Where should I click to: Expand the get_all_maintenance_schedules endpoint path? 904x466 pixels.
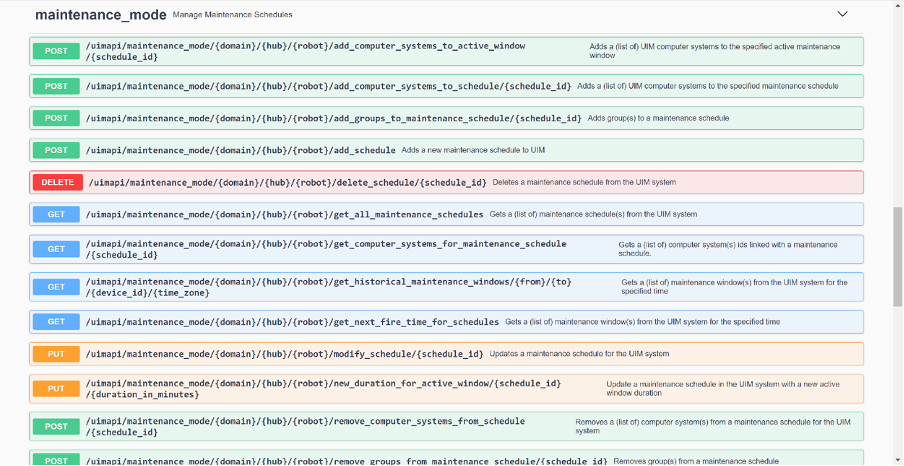tap(284, 214)
